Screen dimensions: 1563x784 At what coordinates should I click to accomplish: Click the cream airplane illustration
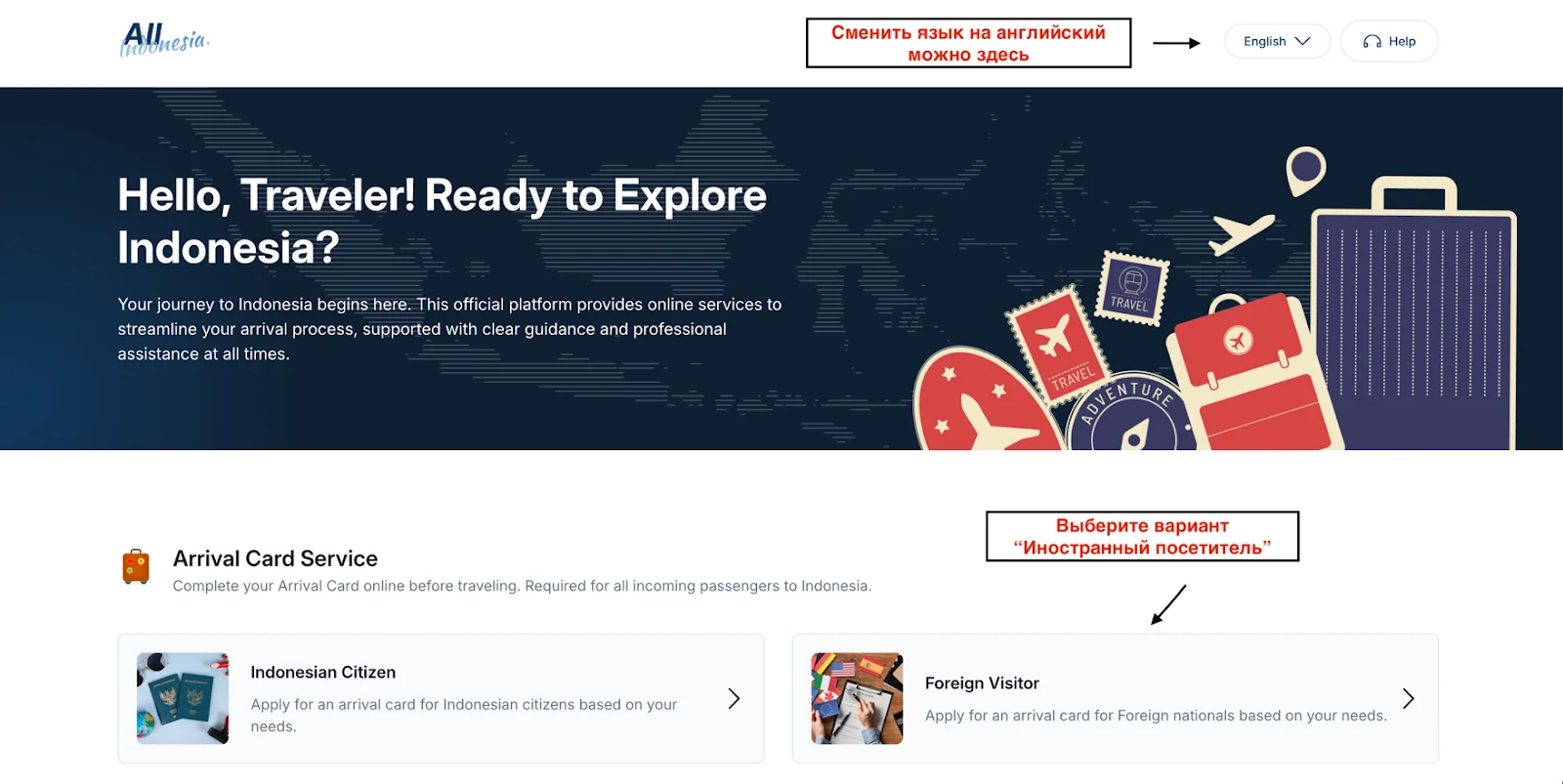(x=1241, y=231)
